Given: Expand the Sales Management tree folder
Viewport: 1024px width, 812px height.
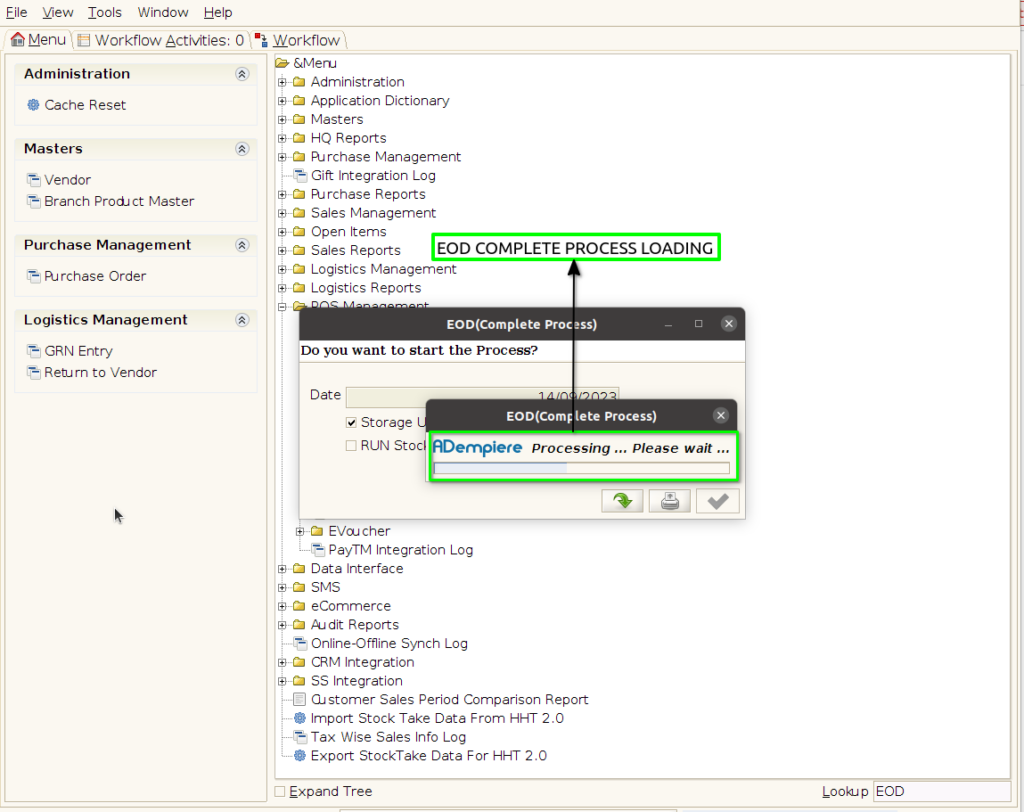Looking at the screenshot, I should tap(282, 213).
